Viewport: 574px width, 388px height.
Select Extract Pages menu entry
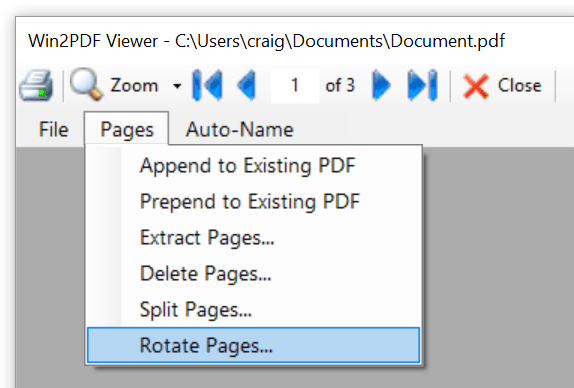click(x=253, y=237)
